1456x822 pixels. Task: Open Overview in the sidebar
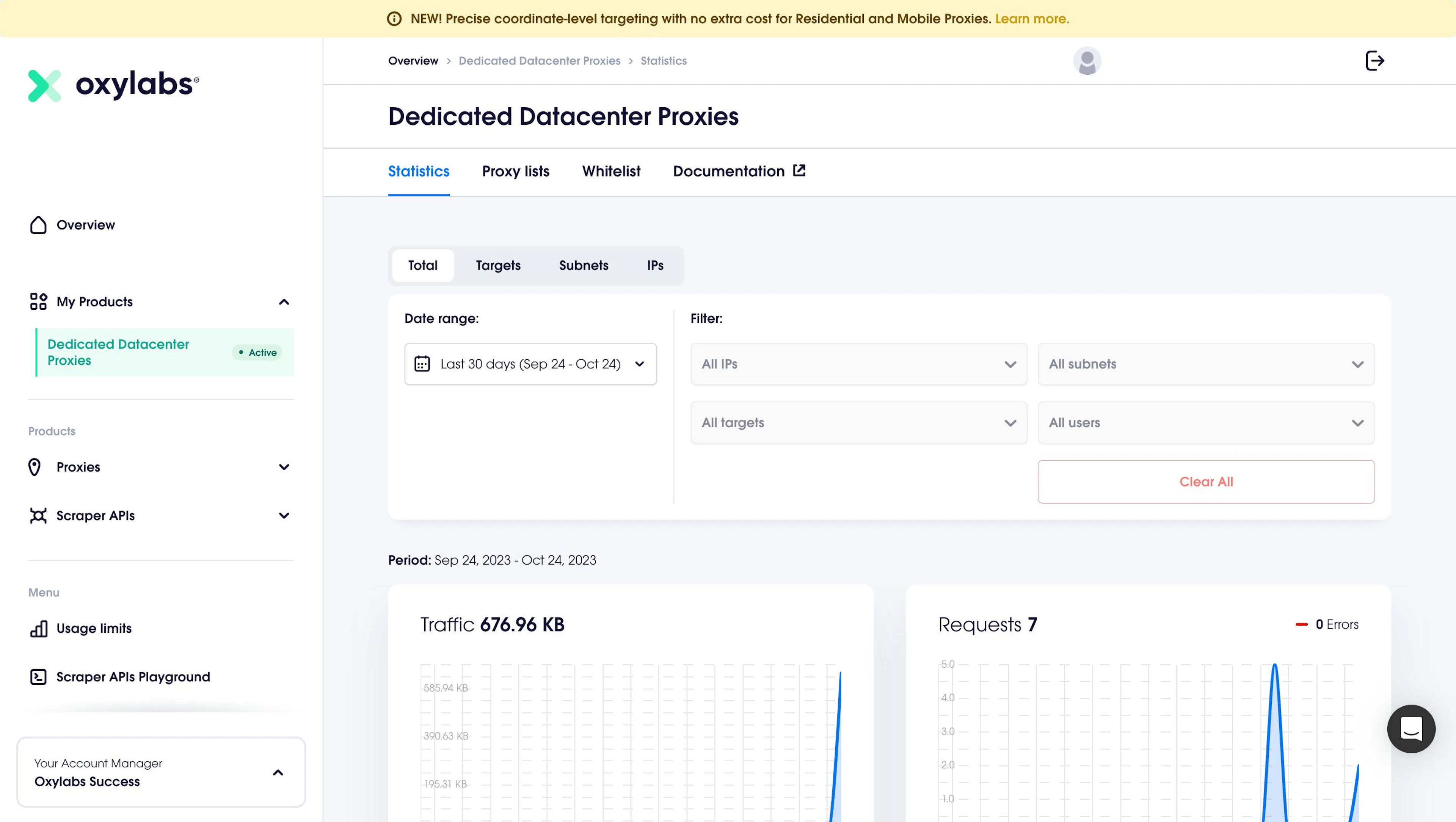[x=86, y=225]
